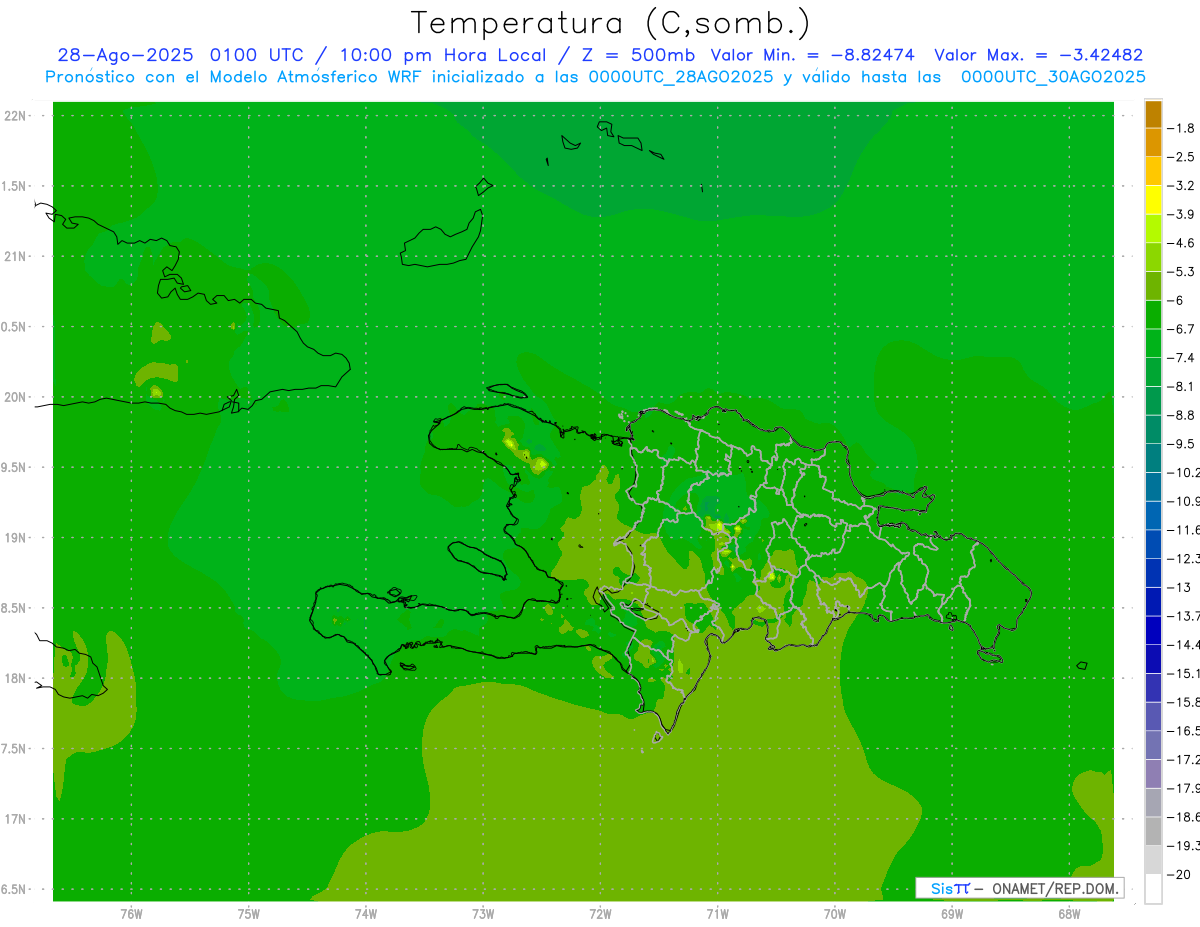The image size is (1200, 927).
Task: Click the "19N" latitude axis label
Action: click(16, 537)
